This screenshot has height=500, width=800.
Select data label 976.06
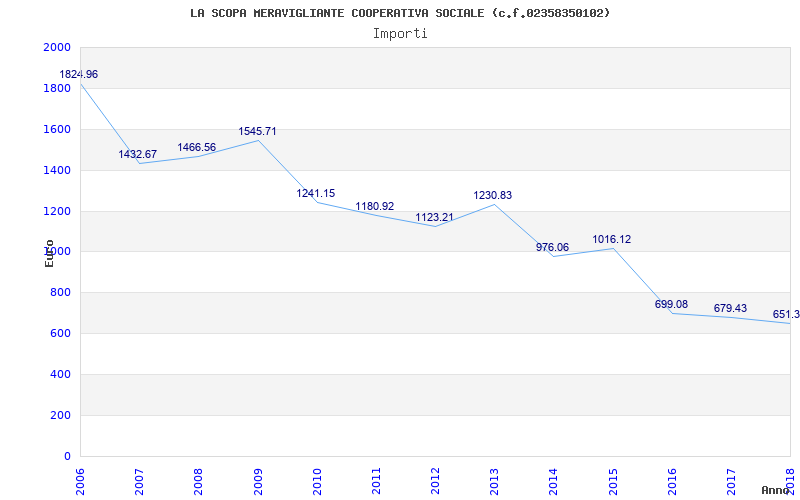[552, 247]
